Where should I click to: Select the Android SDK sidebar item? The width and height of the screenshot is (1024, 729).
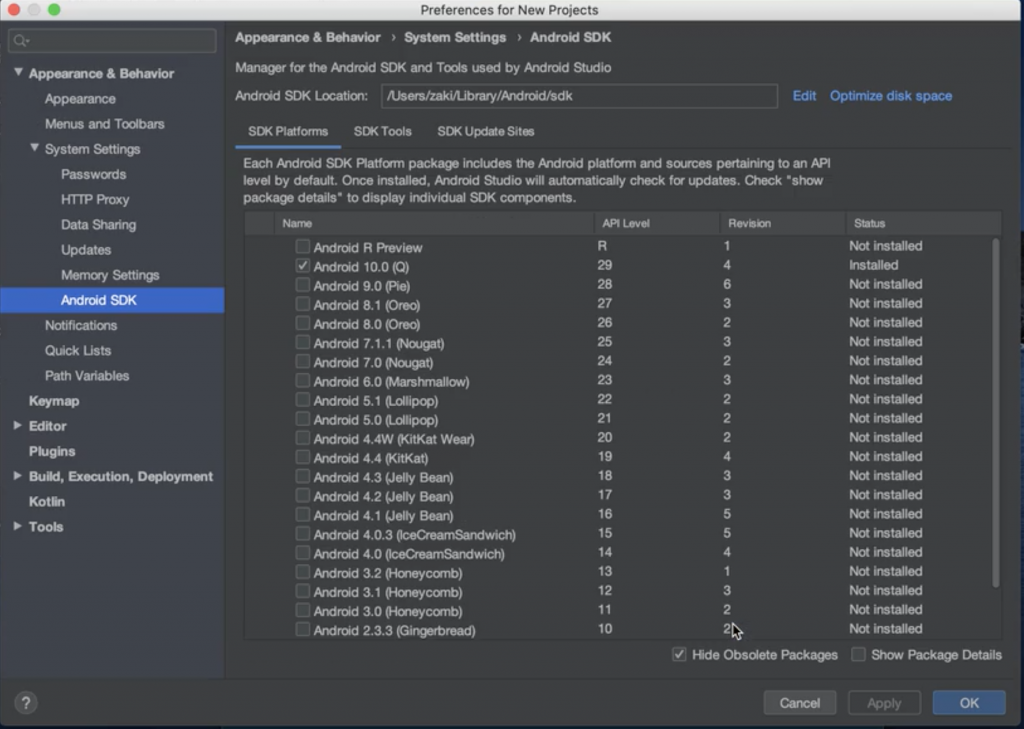[x=112, y=300]
